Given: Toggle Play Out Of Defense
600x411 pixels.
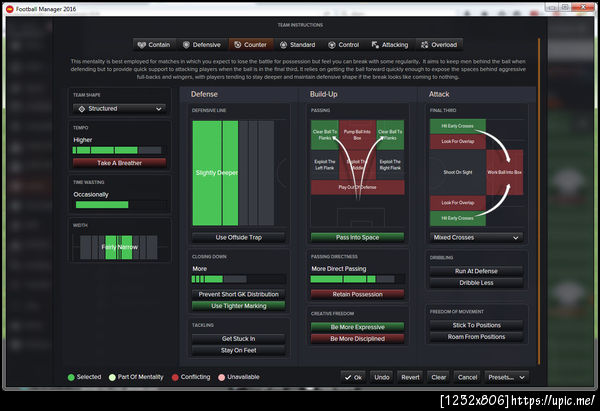Looking at the screenshot, I should (357, 187).
